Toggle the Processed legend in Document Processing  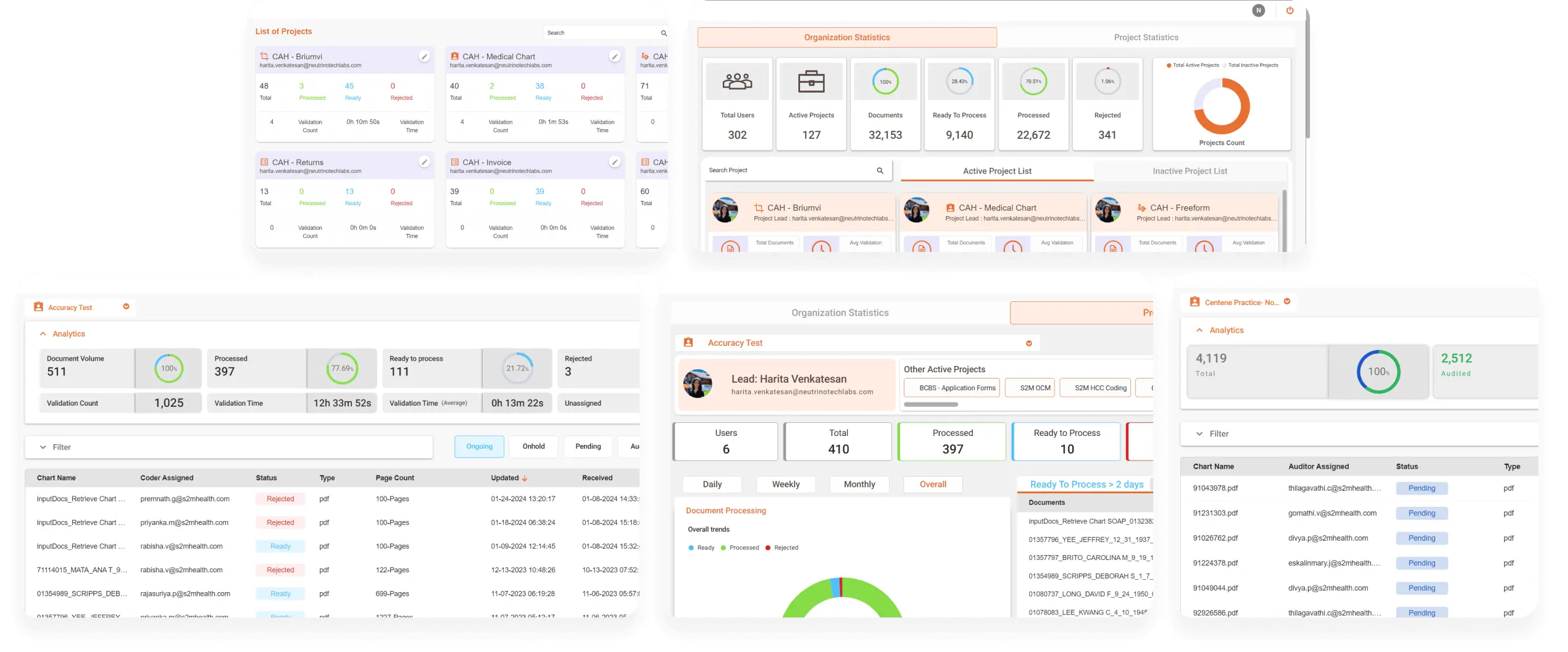pyautogui.click(x=740, y=548)
